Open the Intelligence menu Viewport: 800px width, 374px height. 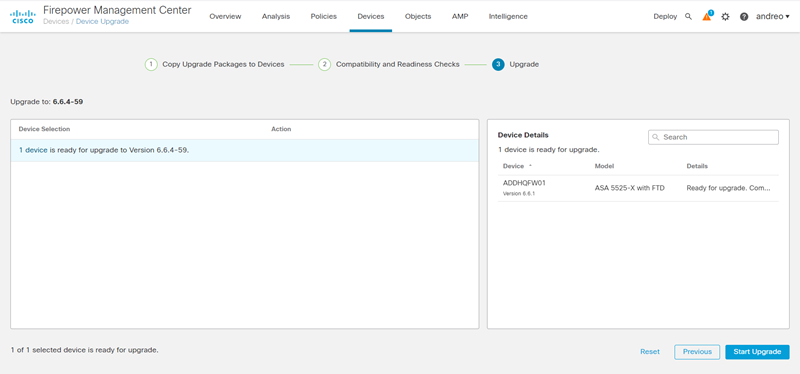(x=508, y=16)
